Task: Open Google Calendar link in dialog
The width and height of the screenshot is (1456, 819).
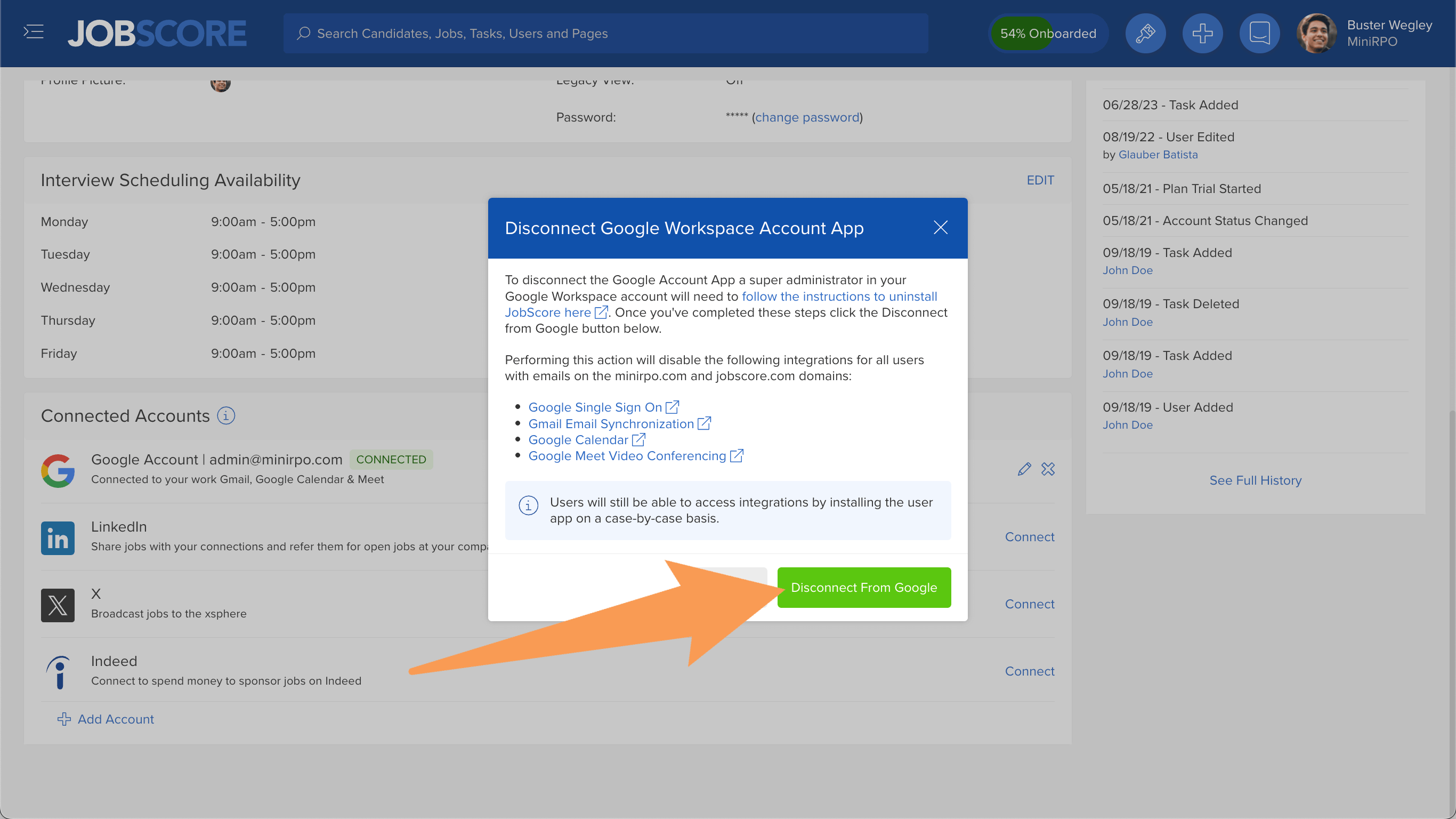Action: click(578, 439)
